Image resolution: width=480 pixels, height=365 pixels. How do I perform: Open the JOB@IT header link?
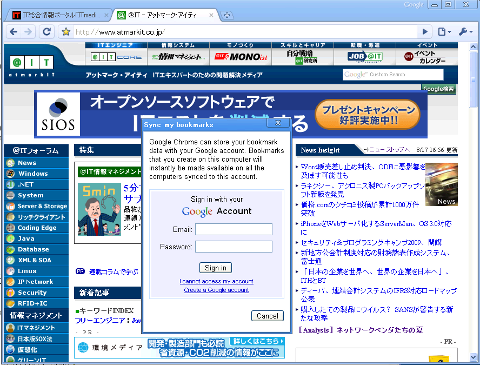point(365,57)
